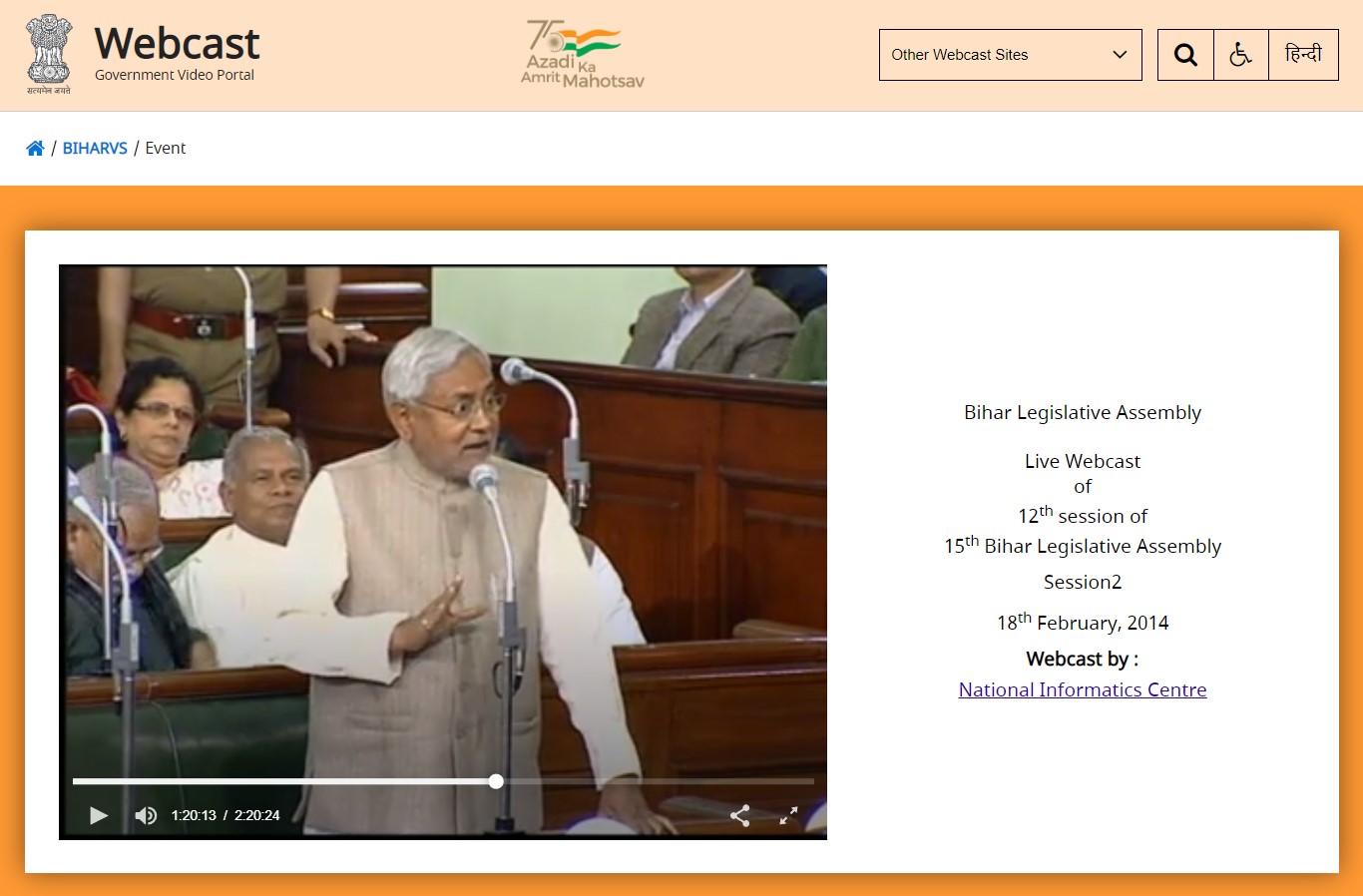
Task: Go to home via breadcrumb house icon
Action: pos(35,149)
